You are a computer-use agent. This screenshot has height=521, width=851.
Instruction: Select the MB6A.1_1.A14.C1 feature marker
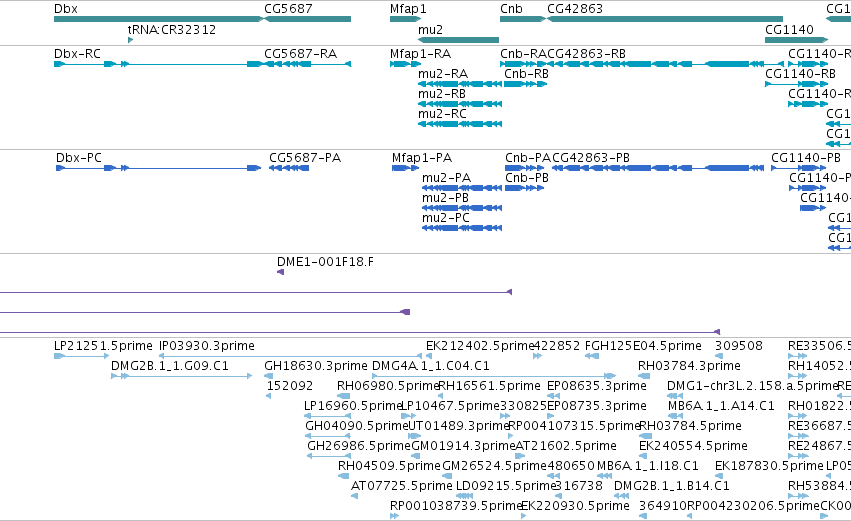coord(676,416)
